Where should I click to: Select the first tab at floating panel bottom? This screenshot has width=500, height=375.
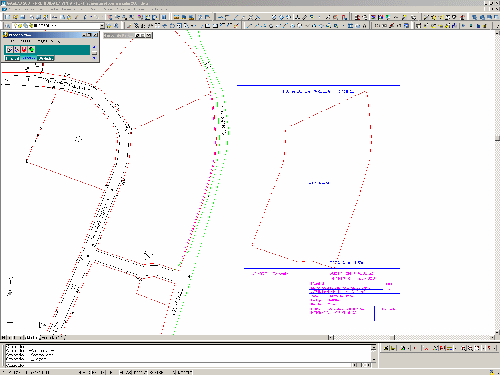[x=12, y=58]
